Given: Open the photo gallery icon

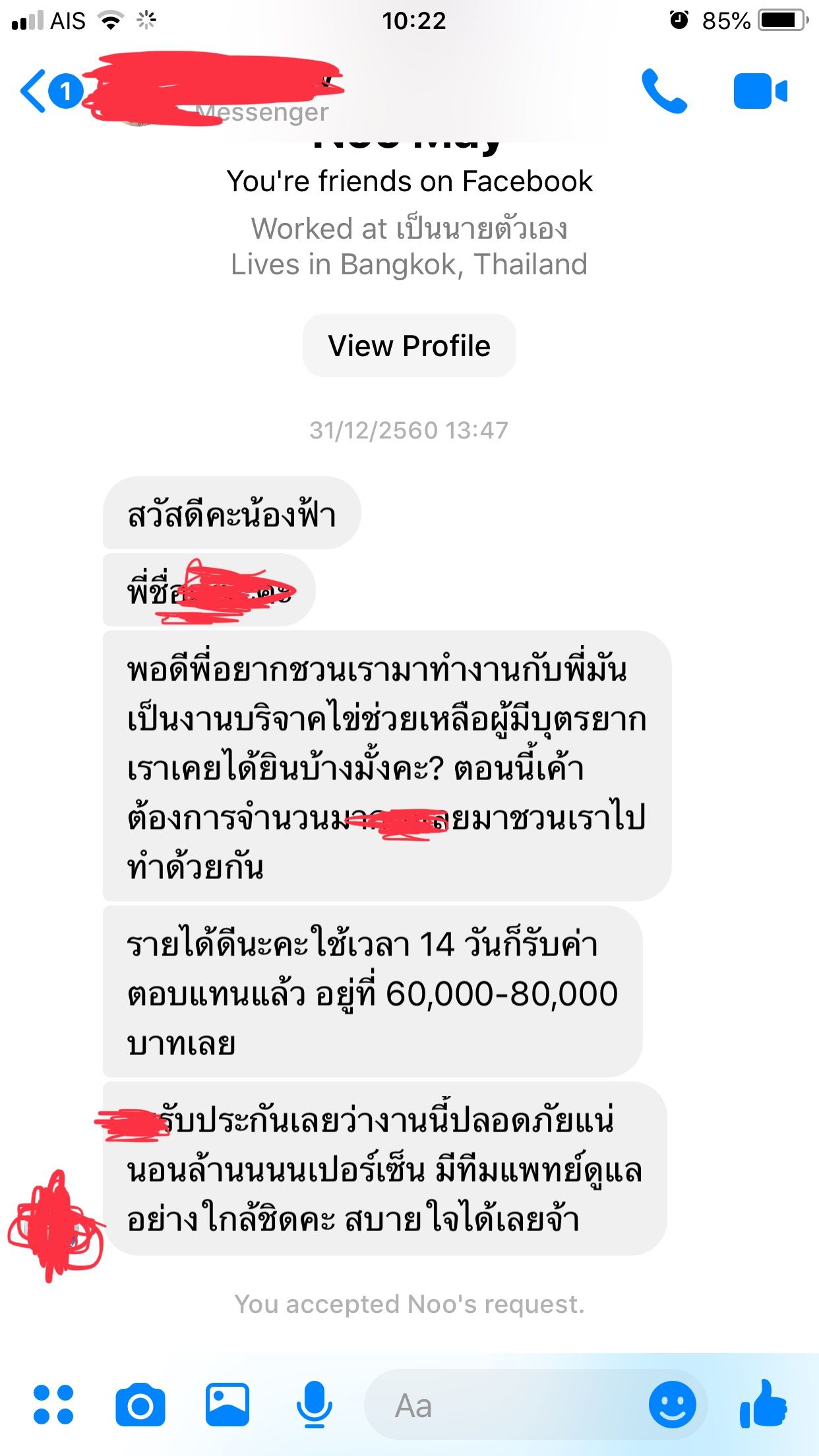Looking at the screenshot, I should click(228, 1405).
